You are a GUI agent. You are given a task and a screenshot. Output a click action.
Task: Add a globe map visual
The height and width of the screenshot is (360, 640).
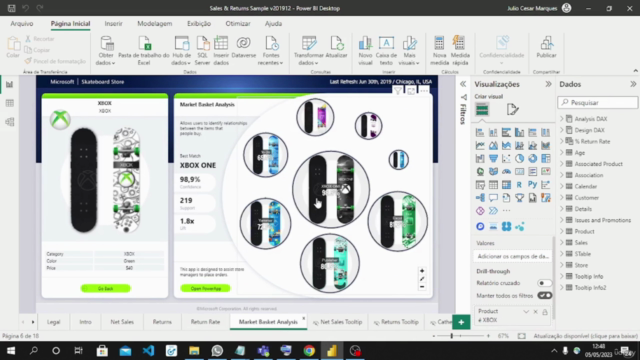[x=480, y=171]
